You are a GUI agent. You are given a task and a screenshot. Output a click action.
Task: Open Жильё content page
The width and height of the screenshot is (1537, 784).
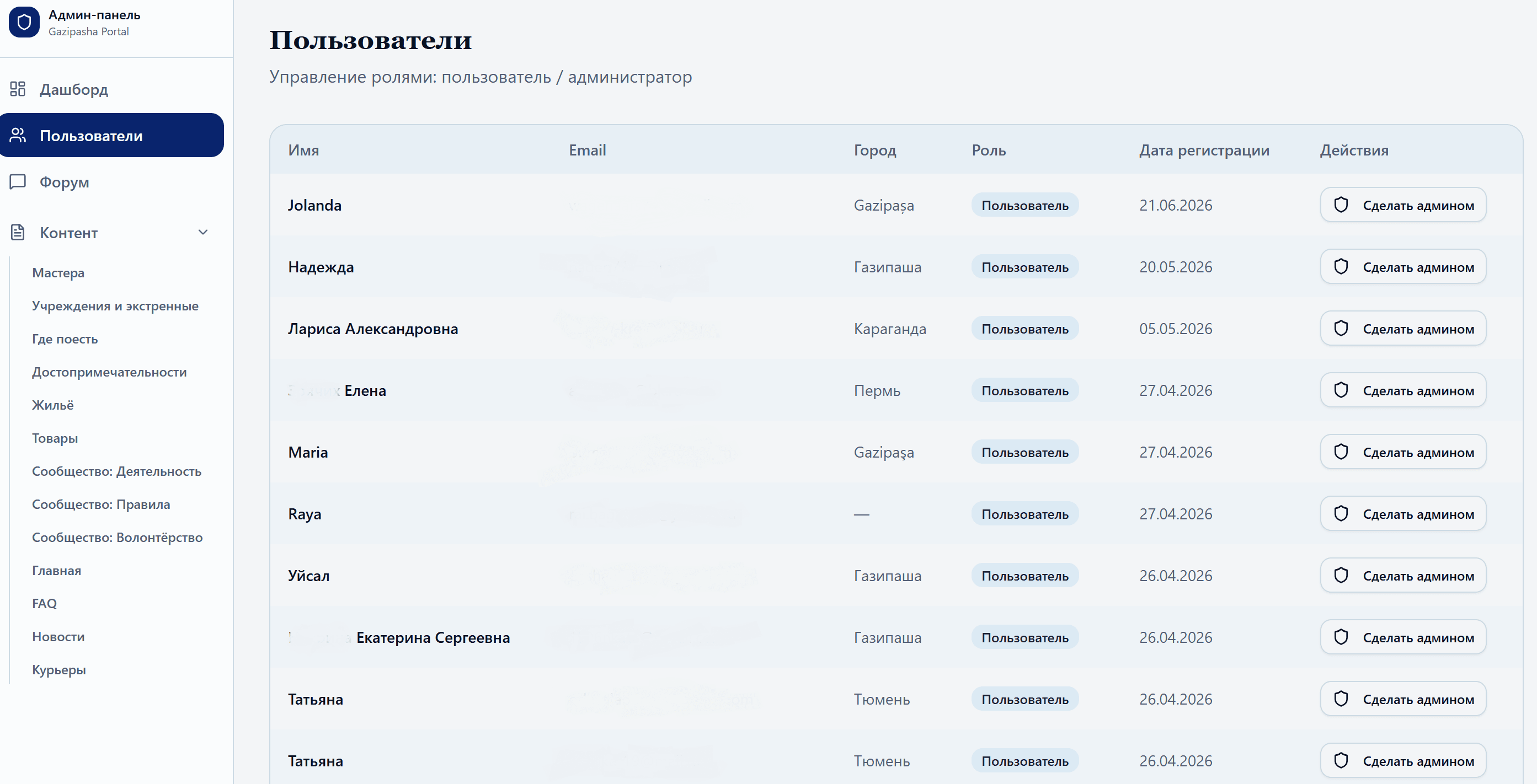[x=53, y=405]
